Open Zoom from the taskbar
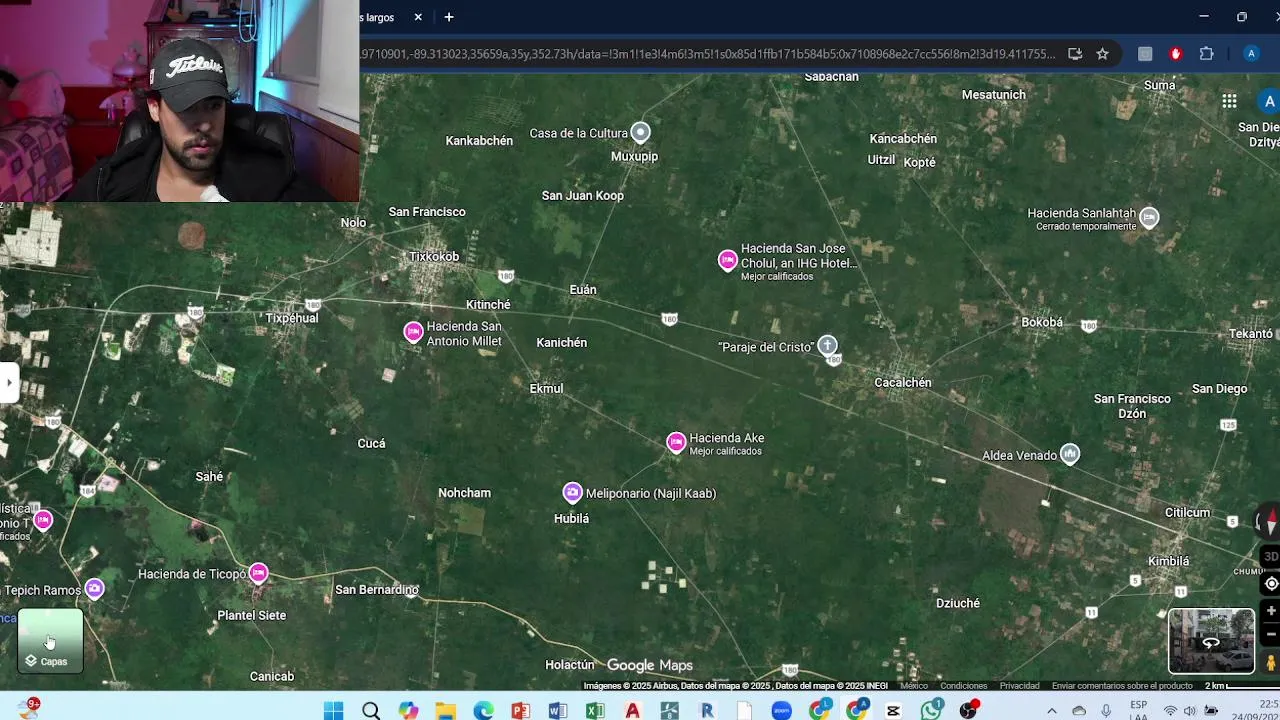The height and width of the screenshot is (720, 1280). 782,711
